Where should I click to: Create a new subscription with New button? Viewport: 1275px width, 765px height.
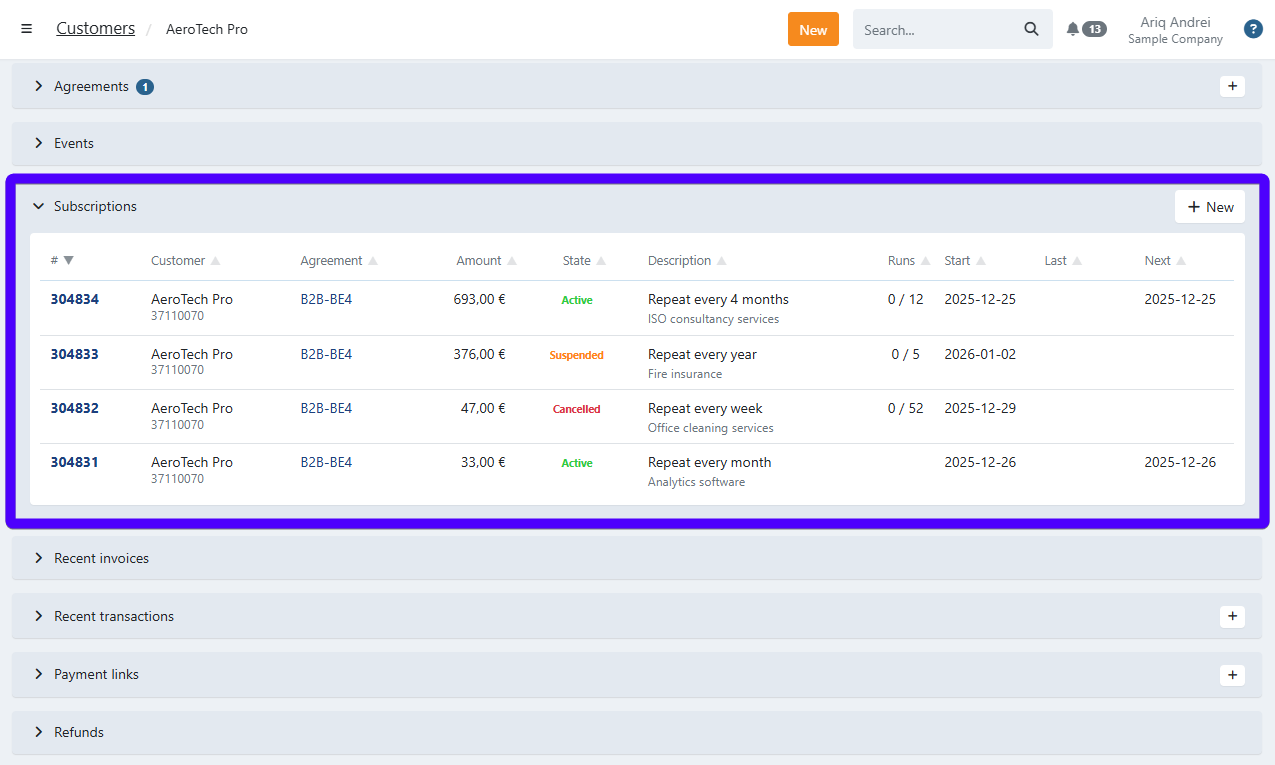[1209, 207]
